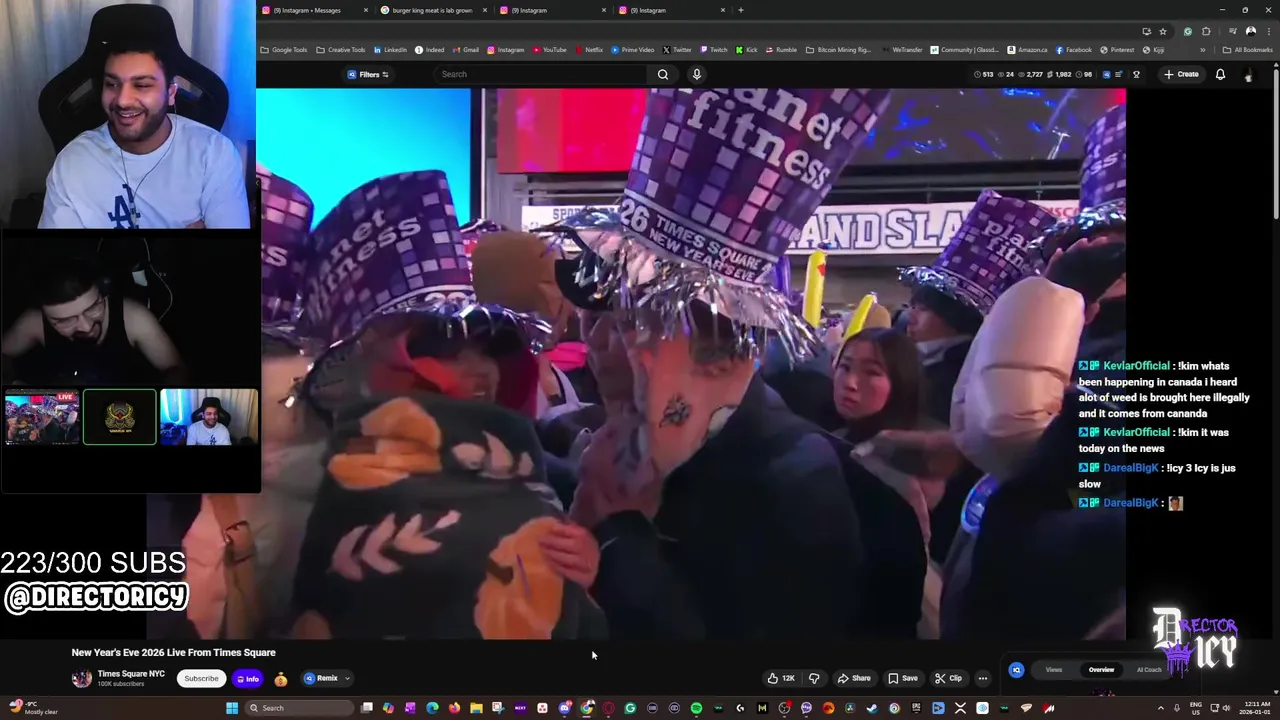This screenshot has height=720, width=1280.
Task: Select the Views tab in vidIQ panel
Action: coord(1053,670)
